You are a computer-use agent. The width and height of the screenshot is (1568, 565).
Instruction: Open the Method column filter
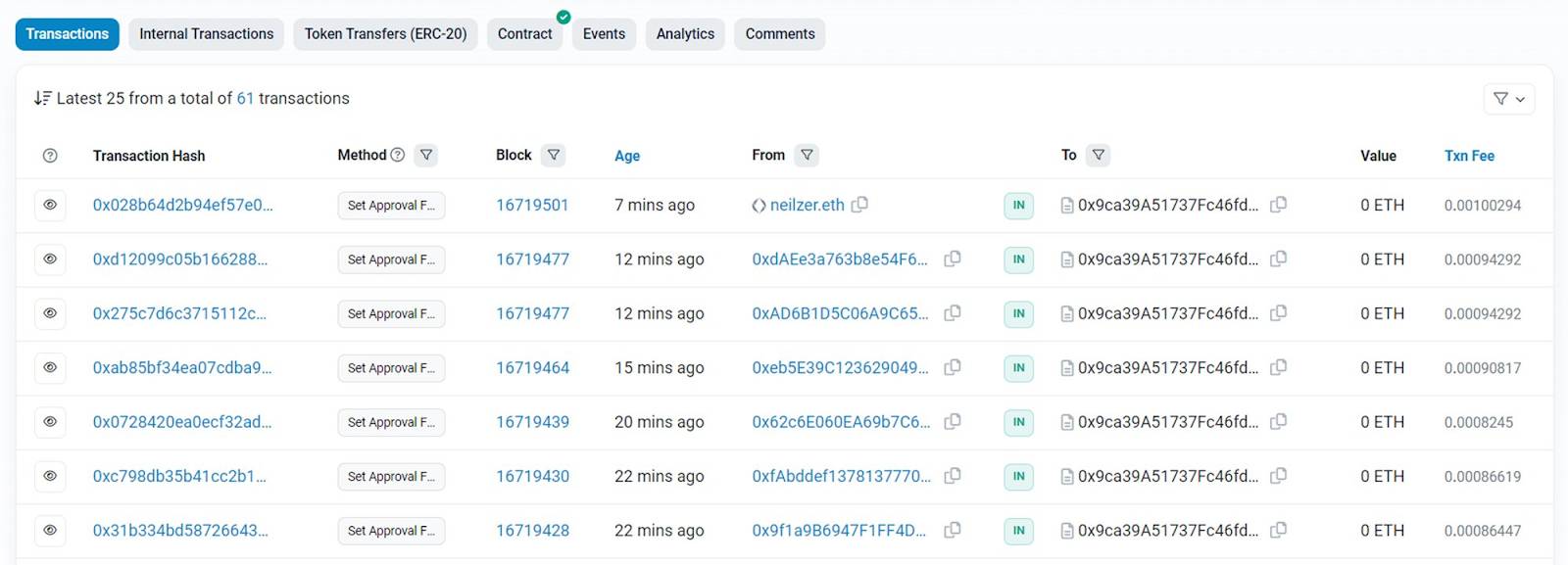(425, 155)
